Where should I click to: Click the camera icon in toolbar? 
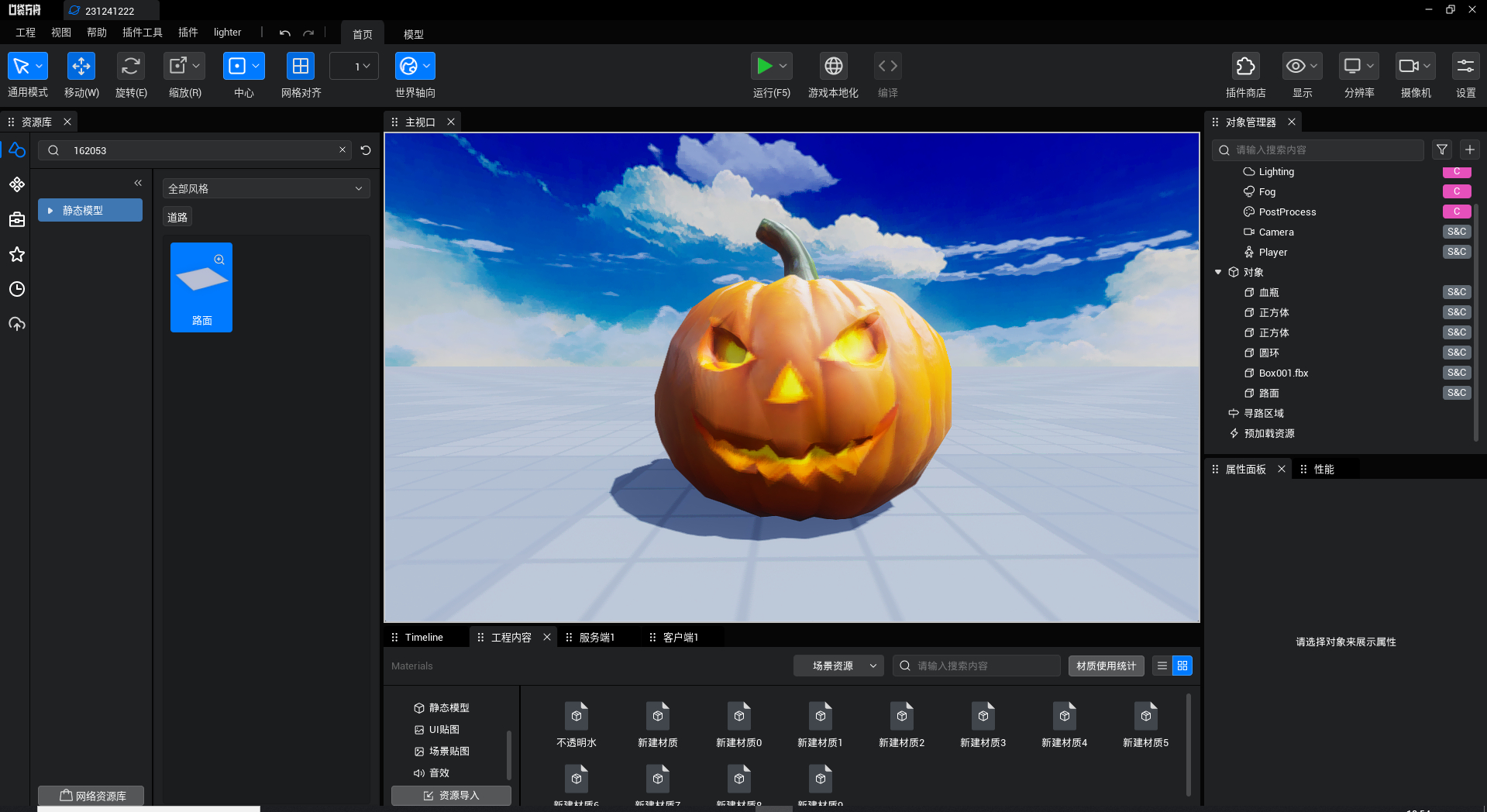coord(1409,66)
